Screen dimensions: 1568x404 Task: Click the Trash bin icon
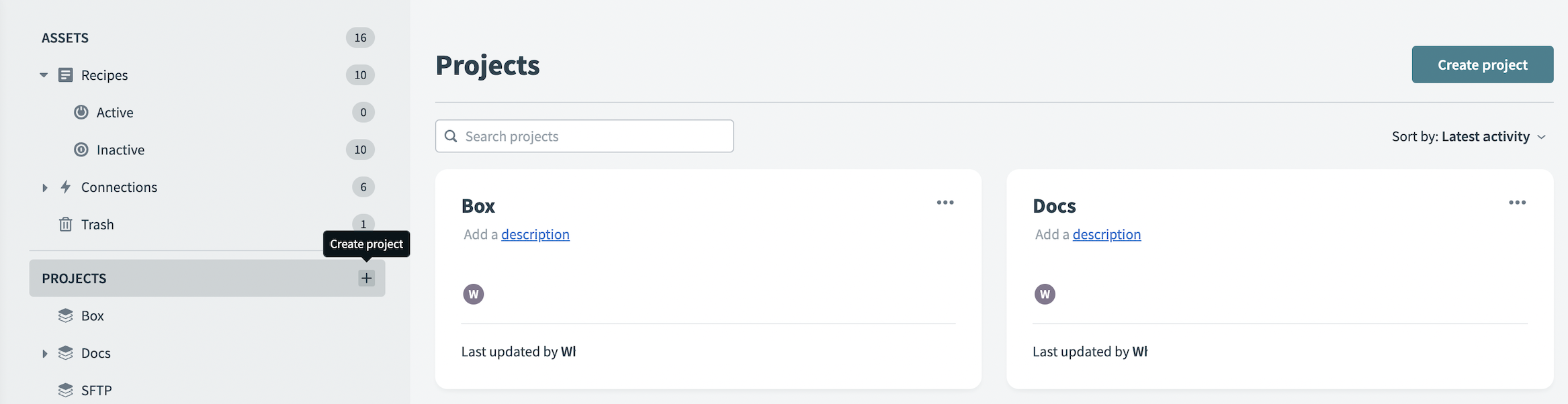click(65, 224)
